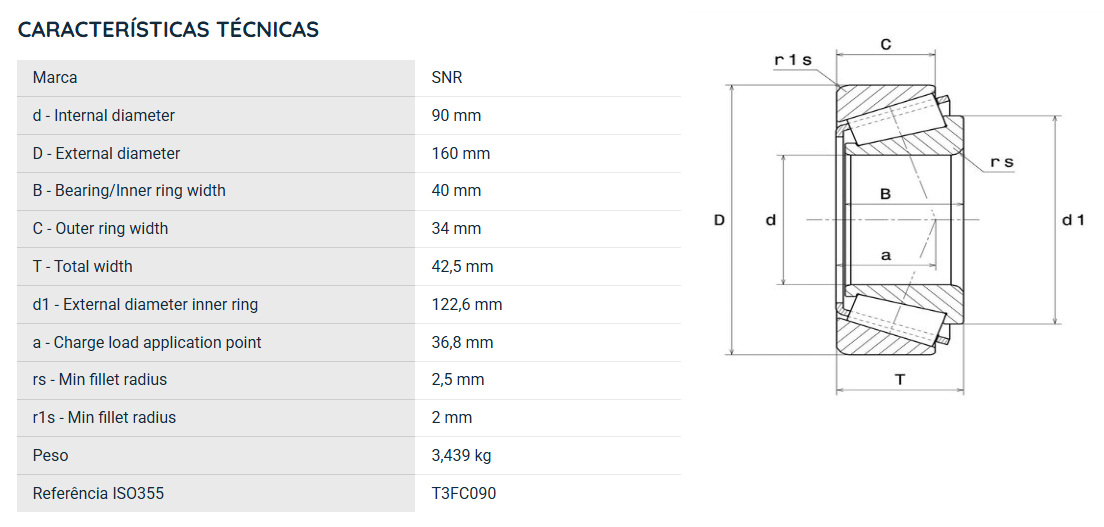The height and width of the screenshot is (527, 1104).
Task: Click the Características Técnicas heading
Action: 168,30
